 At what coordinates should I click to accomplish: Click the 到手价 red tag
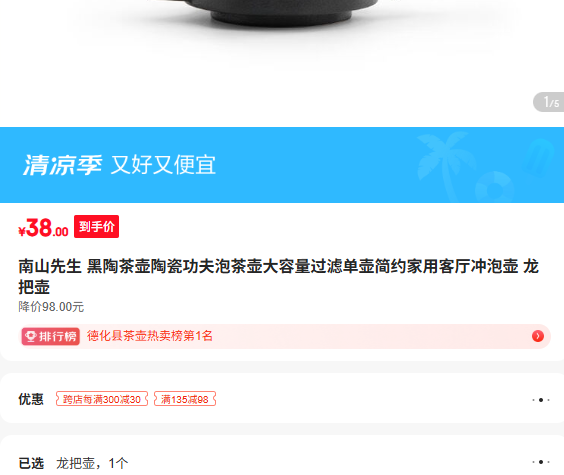pyautogui.click(x=96, y=227)
